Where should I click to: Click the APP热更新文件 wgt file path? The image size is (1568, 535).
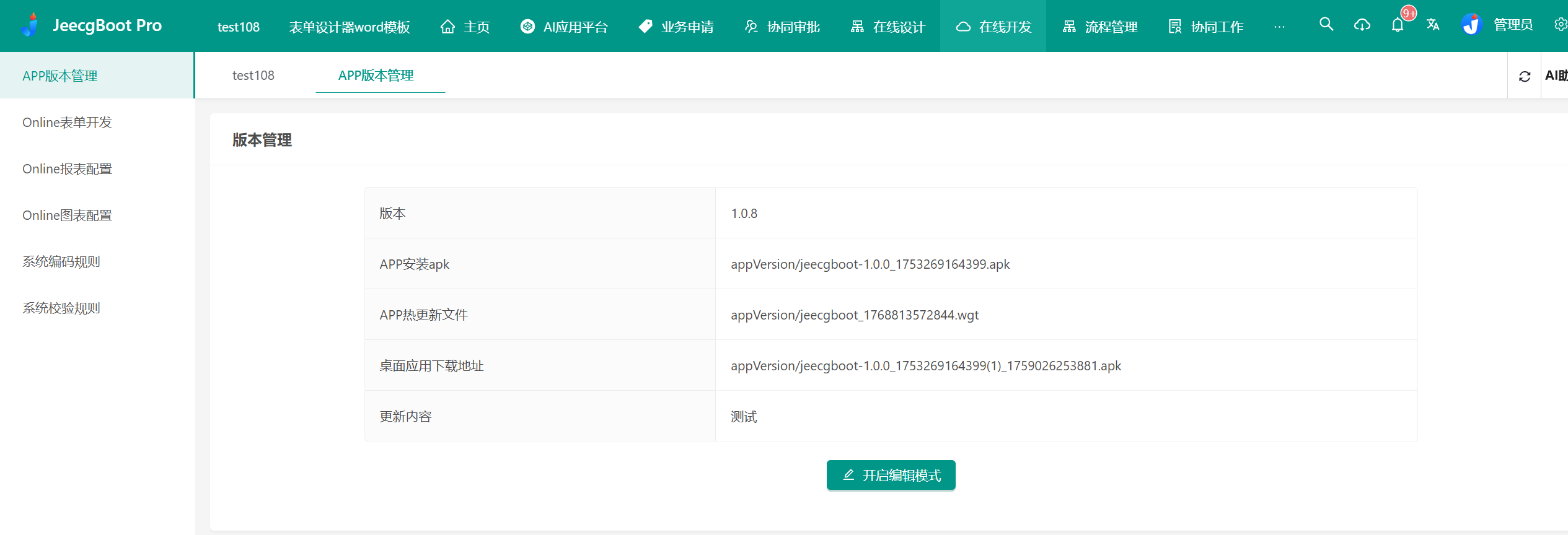click(x=854, y=315)
